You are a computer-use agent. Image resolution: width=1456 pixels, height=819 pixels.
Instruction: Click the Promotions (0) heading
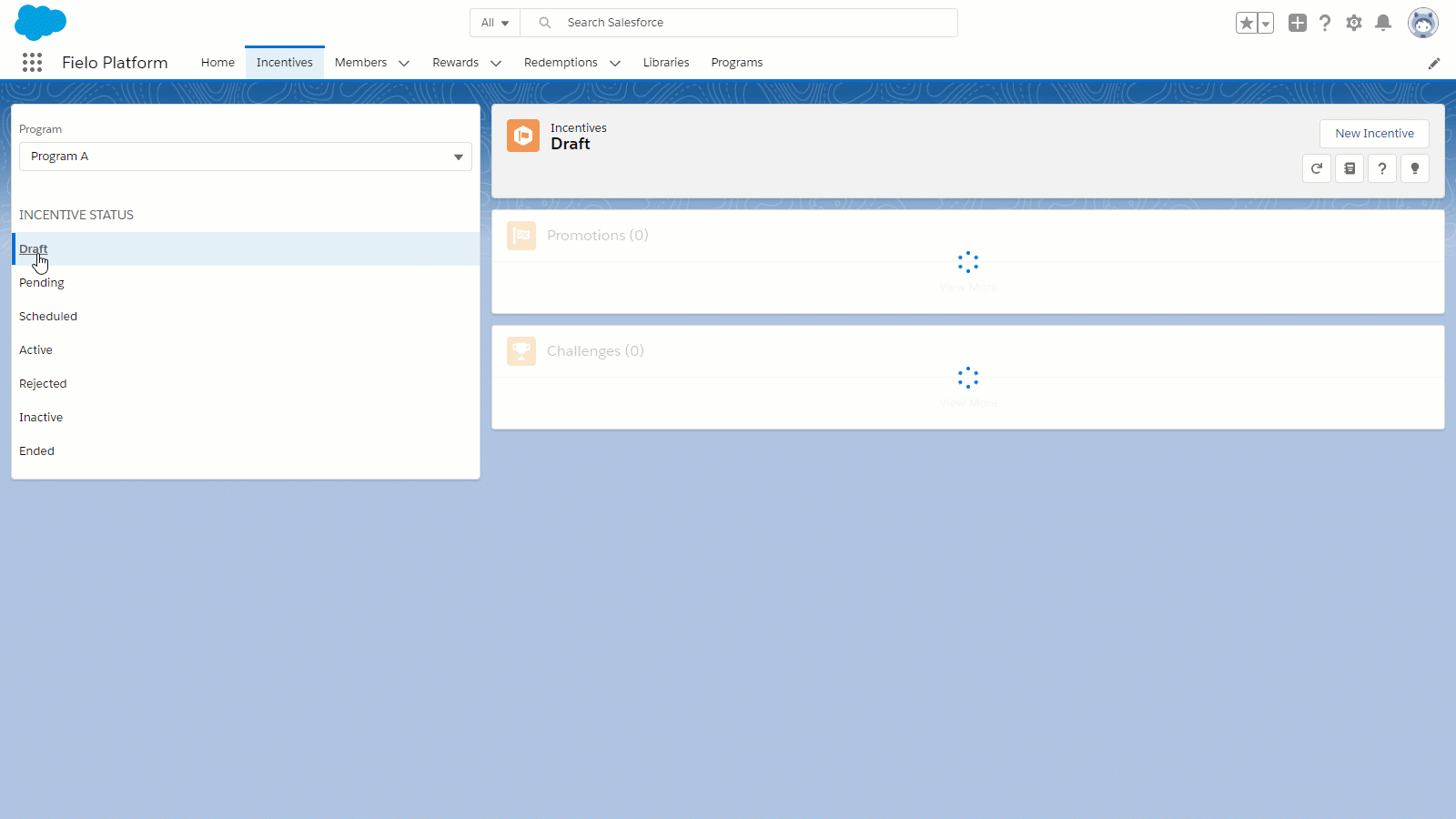(x=598, y=236)
